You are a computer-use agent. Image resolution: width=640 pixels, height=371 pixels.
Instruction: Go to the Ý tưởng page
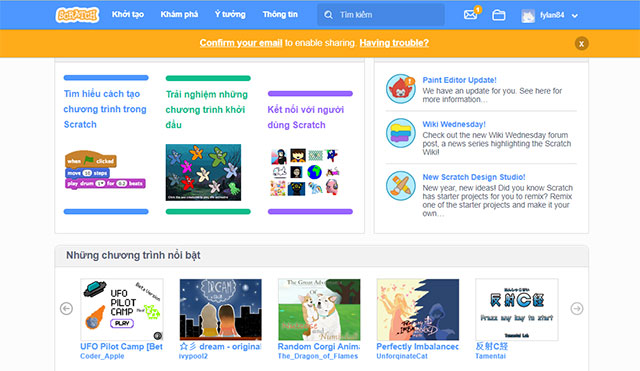coord(230,14)
